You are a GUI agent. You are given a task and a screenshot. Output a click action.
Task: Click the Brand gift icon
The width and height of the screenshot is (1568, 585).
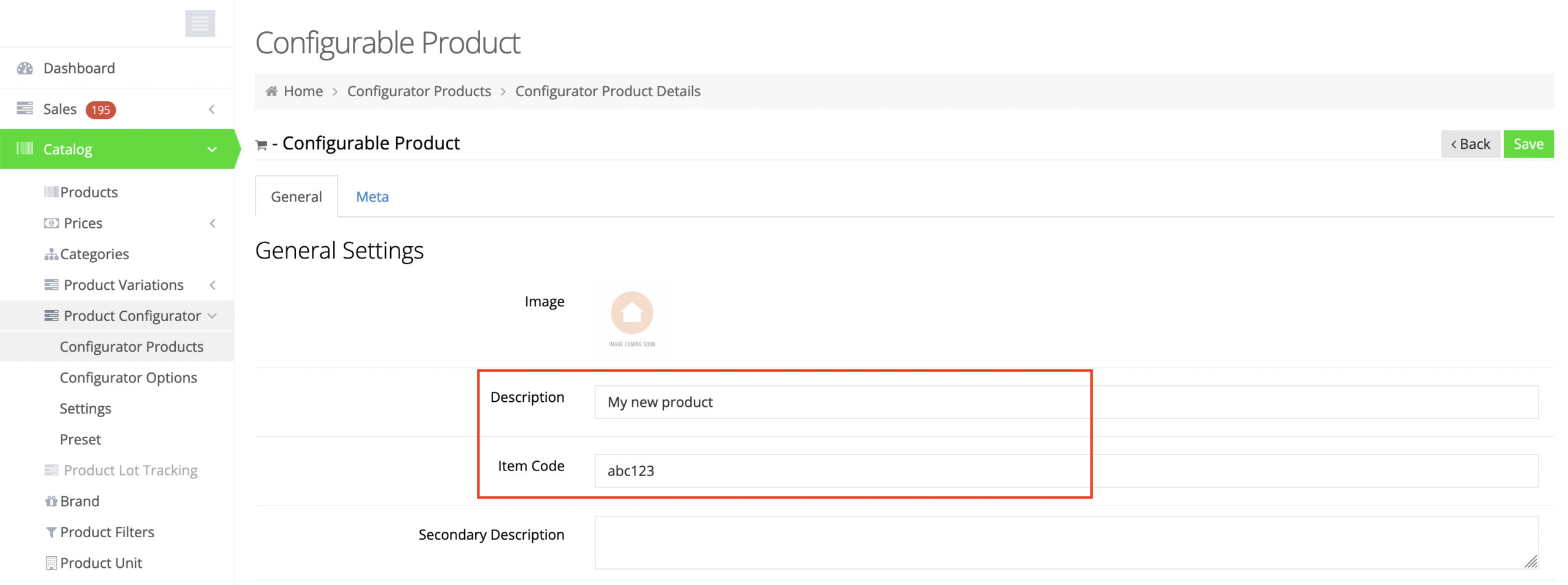[x=51, y=501]
